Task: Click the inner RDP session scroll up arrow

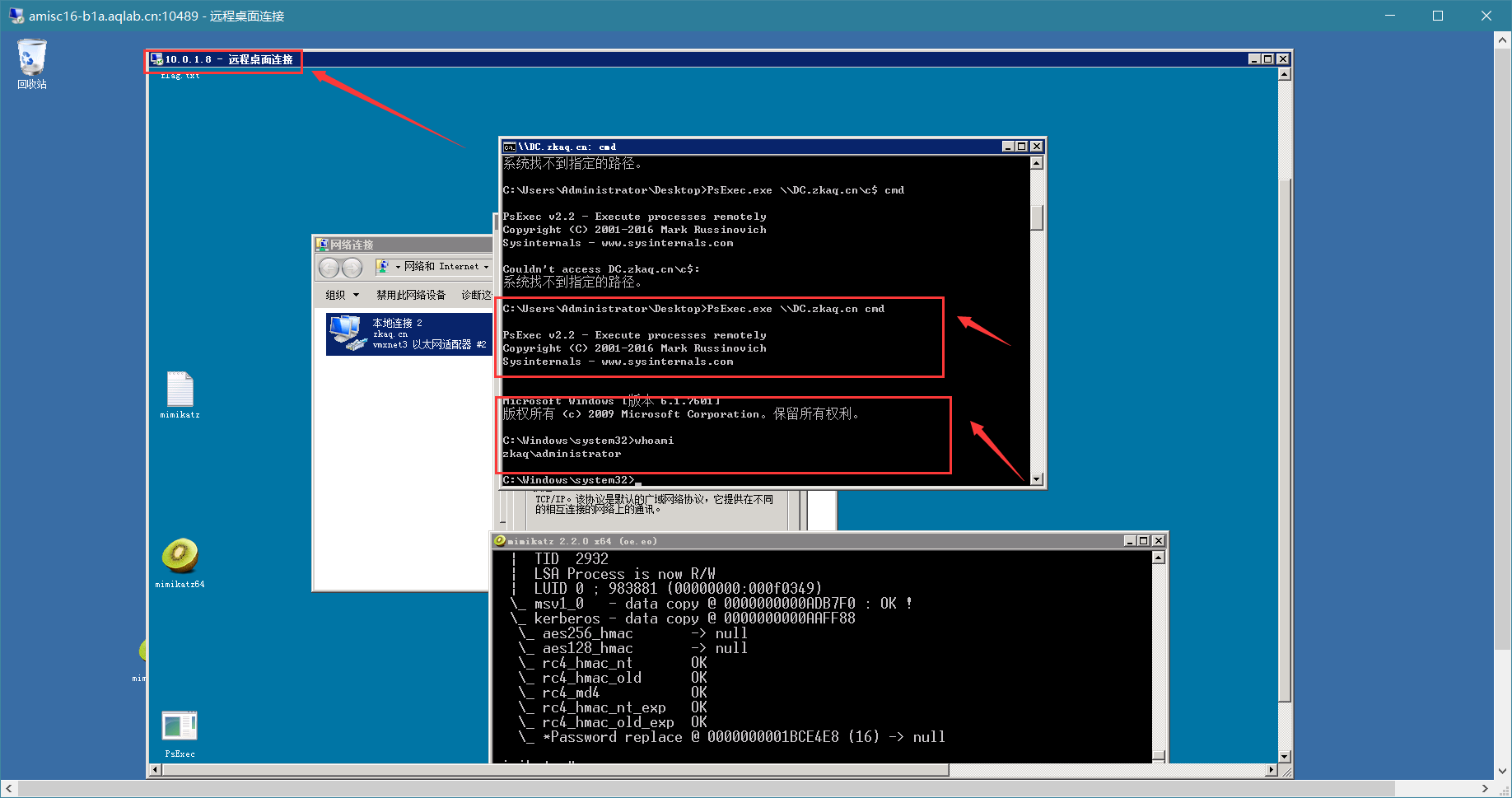Action: pos(1285,74)
